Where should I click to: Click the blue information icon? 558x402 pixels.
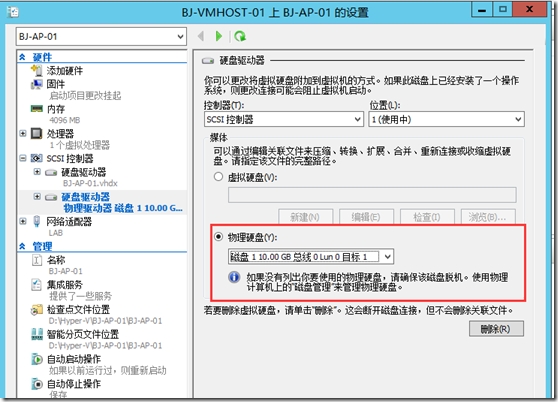234,277
